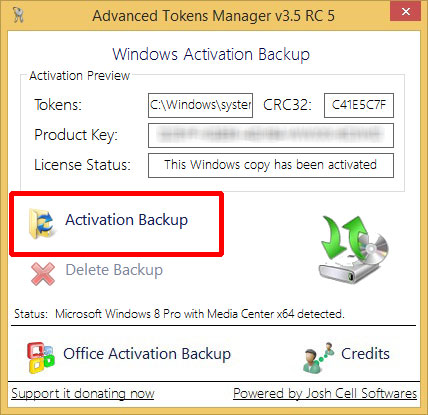Visit Powered by Josh Cell Softwares link
The image size is (428, 415).
(325, 393)
